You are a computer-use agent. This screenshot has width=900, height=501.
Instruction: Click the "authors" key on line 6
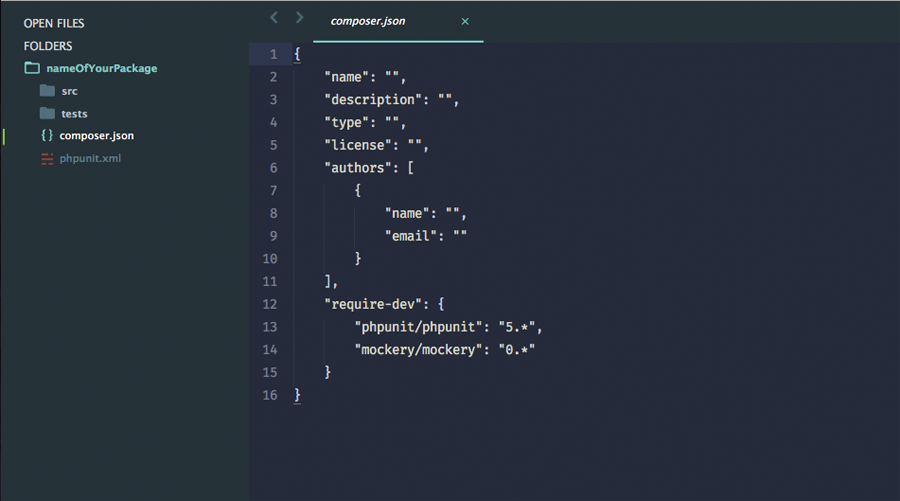358,168
